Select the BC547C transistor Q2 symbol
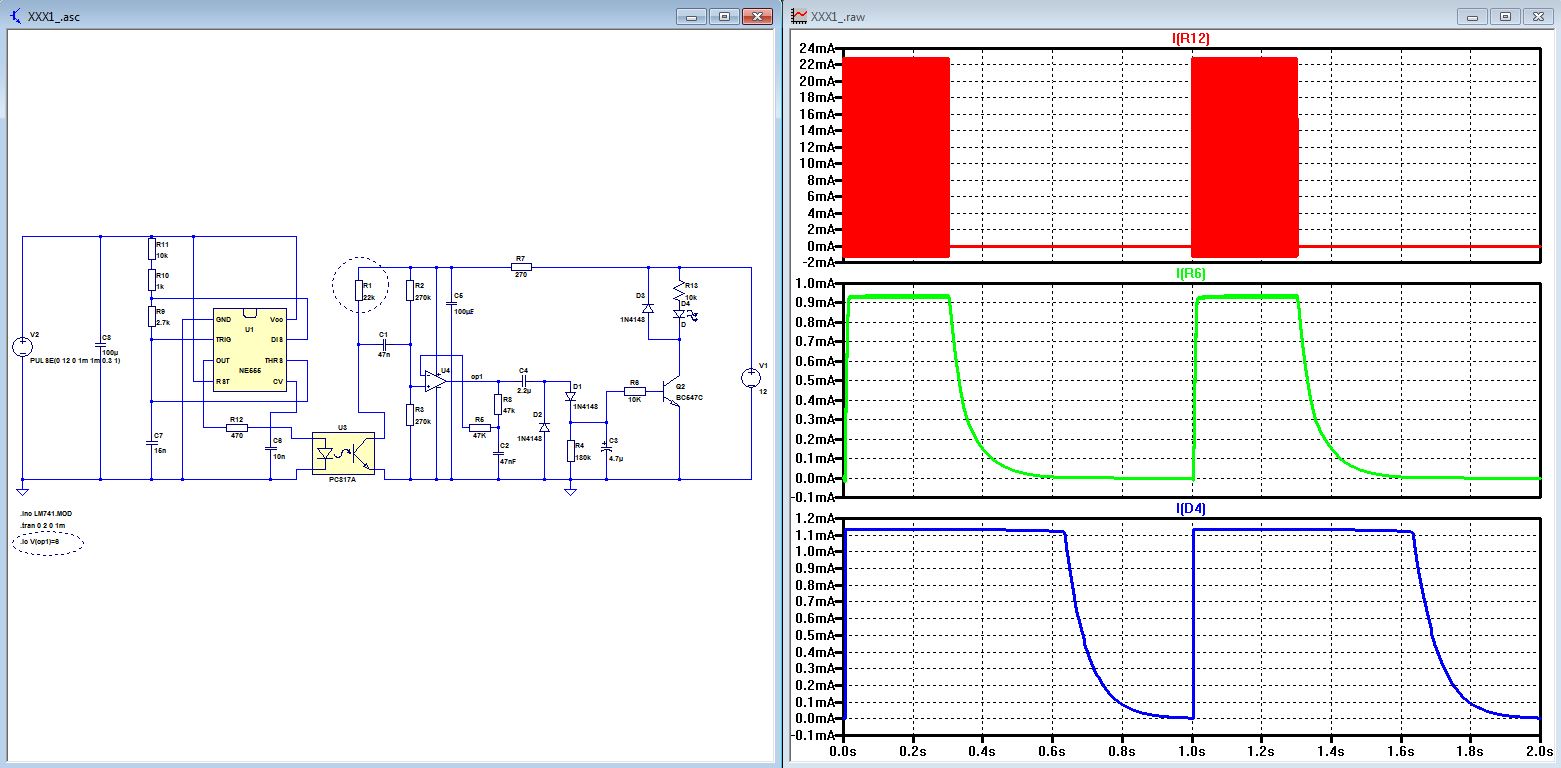The height and width of the screenshot is (768, 1561). tap(673, 391)
